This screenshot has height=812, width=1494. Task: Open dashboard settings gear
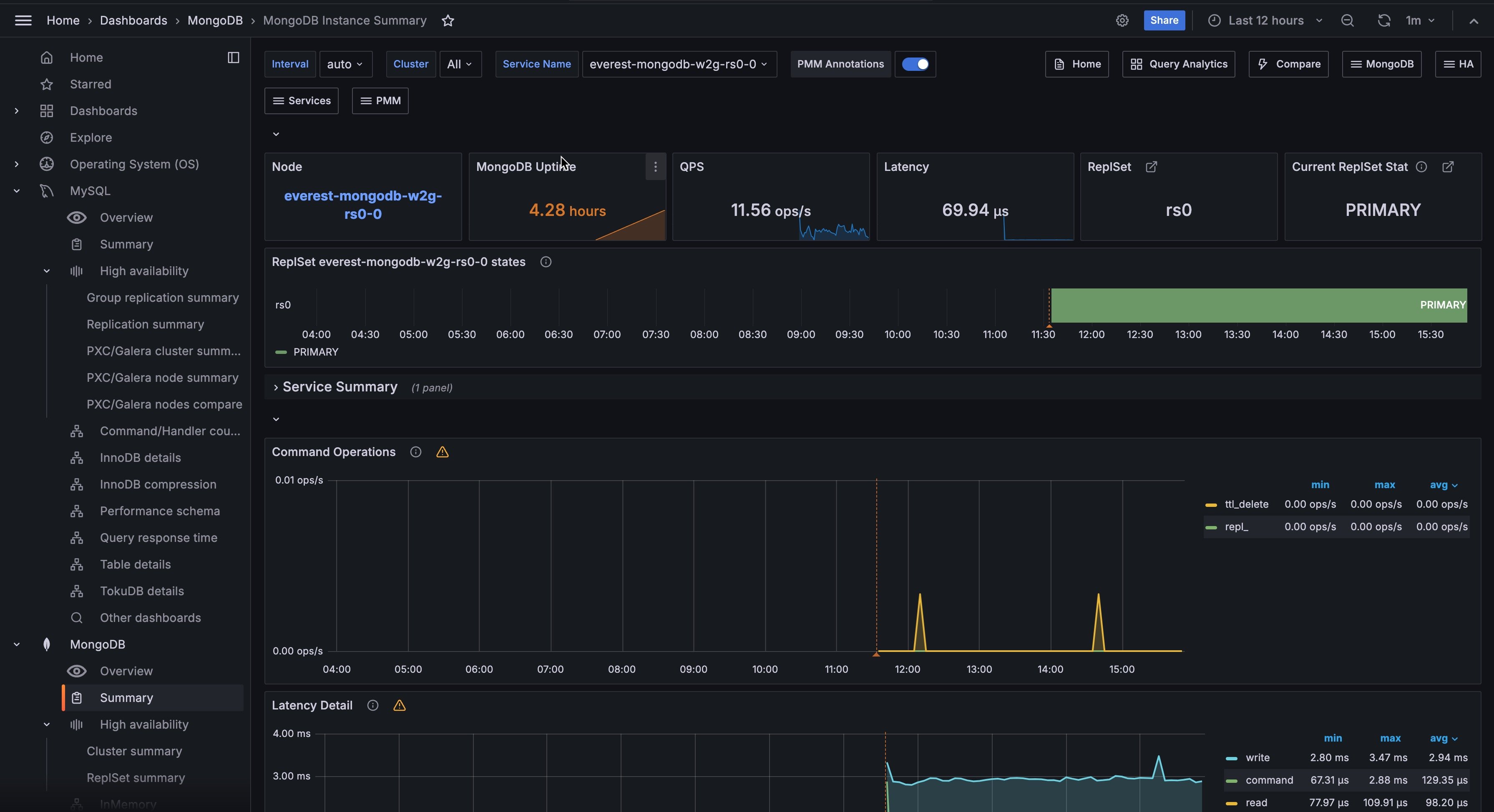click(x=1122, y=21)
